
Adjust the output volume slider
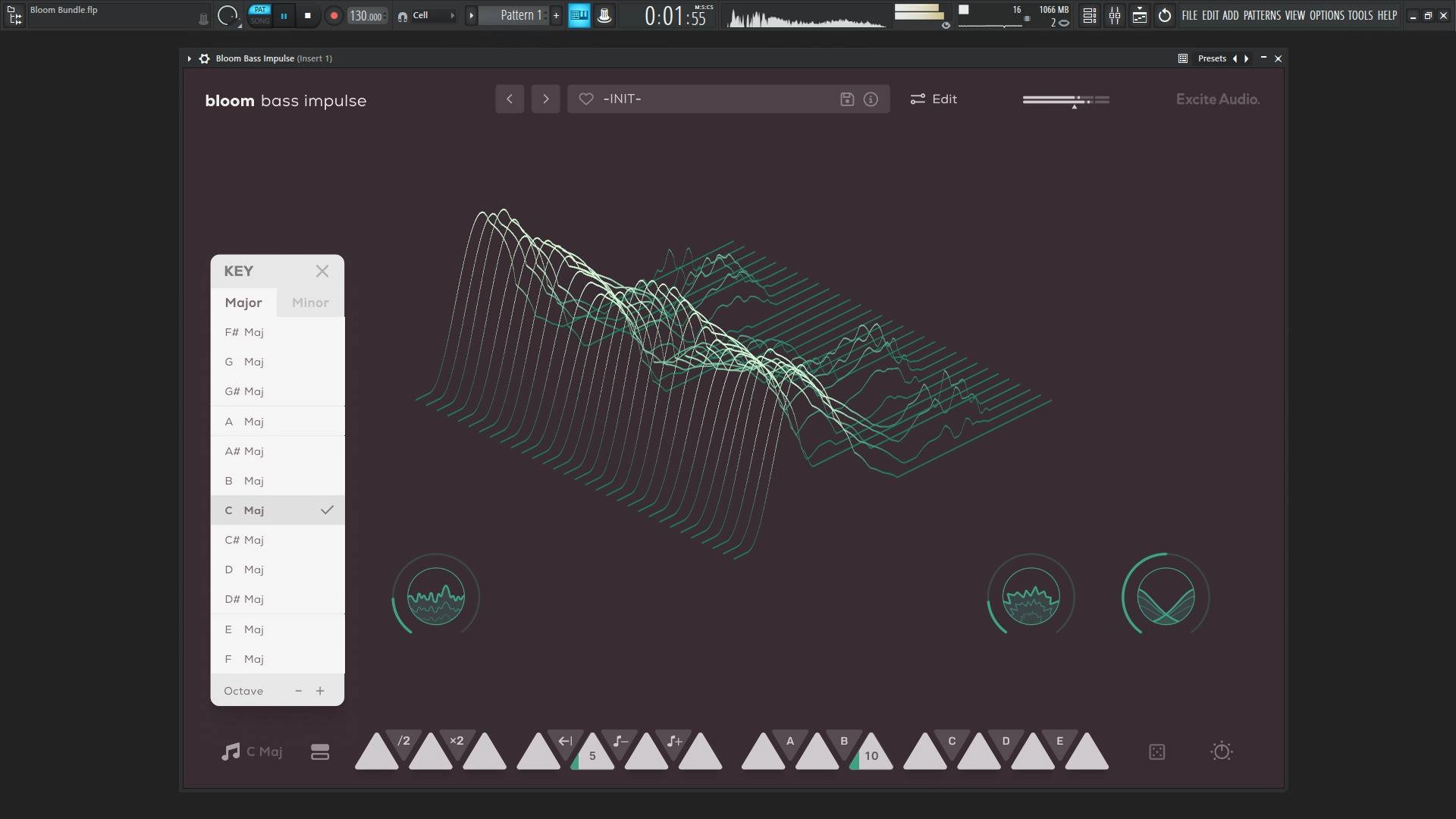(1065, 99)
